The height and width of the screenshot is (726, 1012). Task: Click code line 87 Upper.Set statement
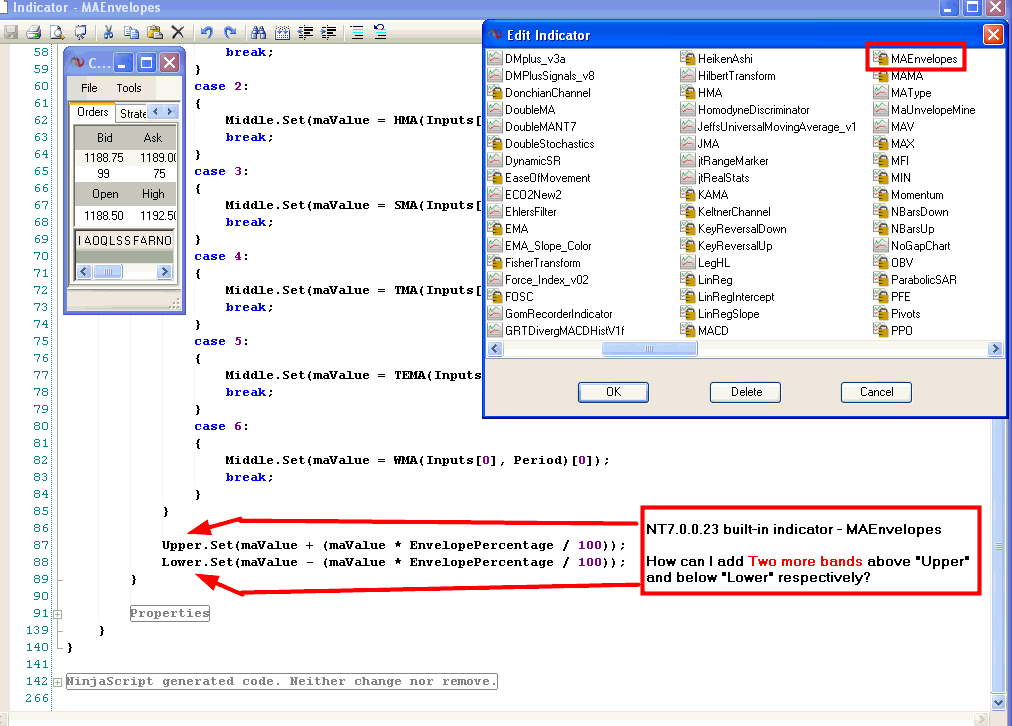[x=393, y=545]
